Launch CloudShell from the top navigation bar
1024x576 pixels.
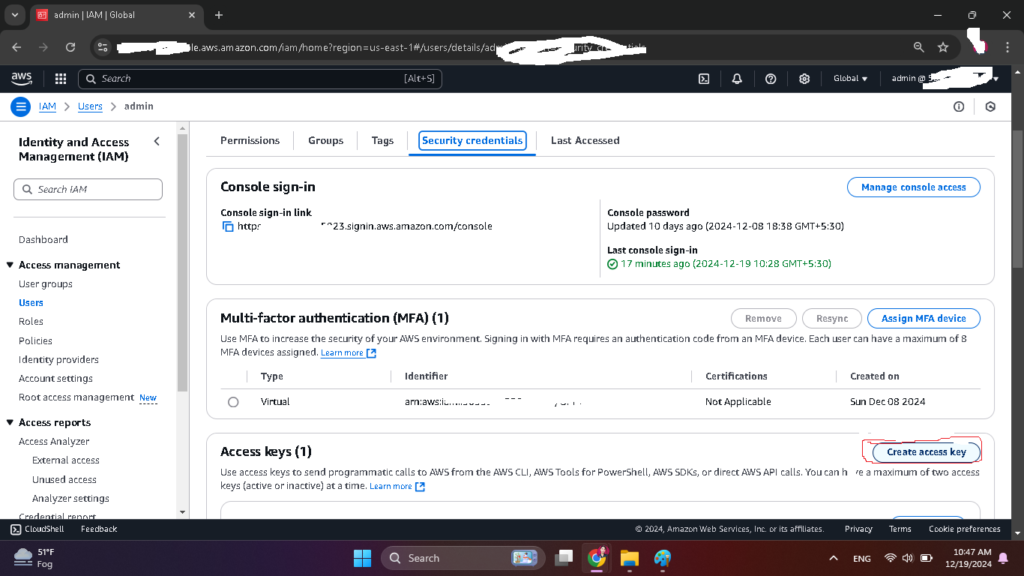tap(704, 78)
